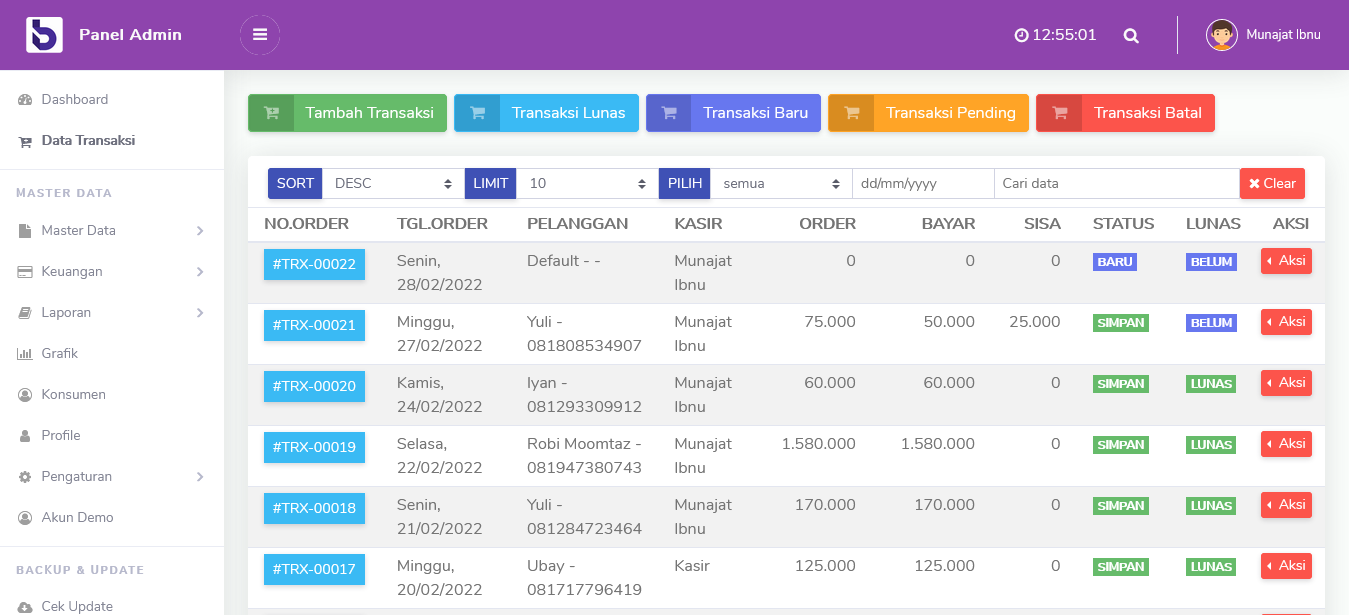The width and height of the screenshot is (1349, 615).
Task: Click the Dashboard gauge icon in sidebar
Action: [25, 100]
